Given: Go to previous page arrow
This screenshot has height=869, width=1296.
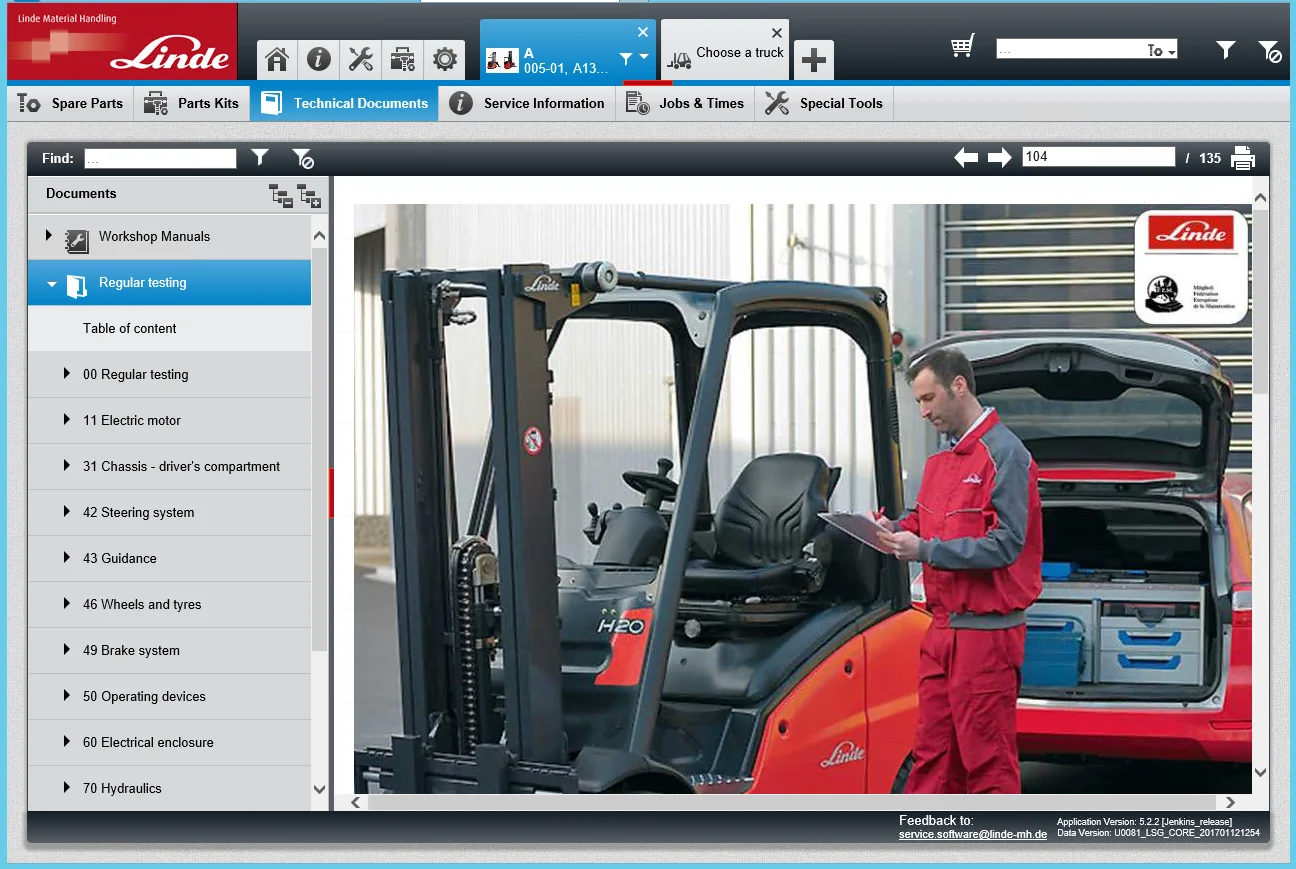Looking at the screenshot, I should 966,158.
